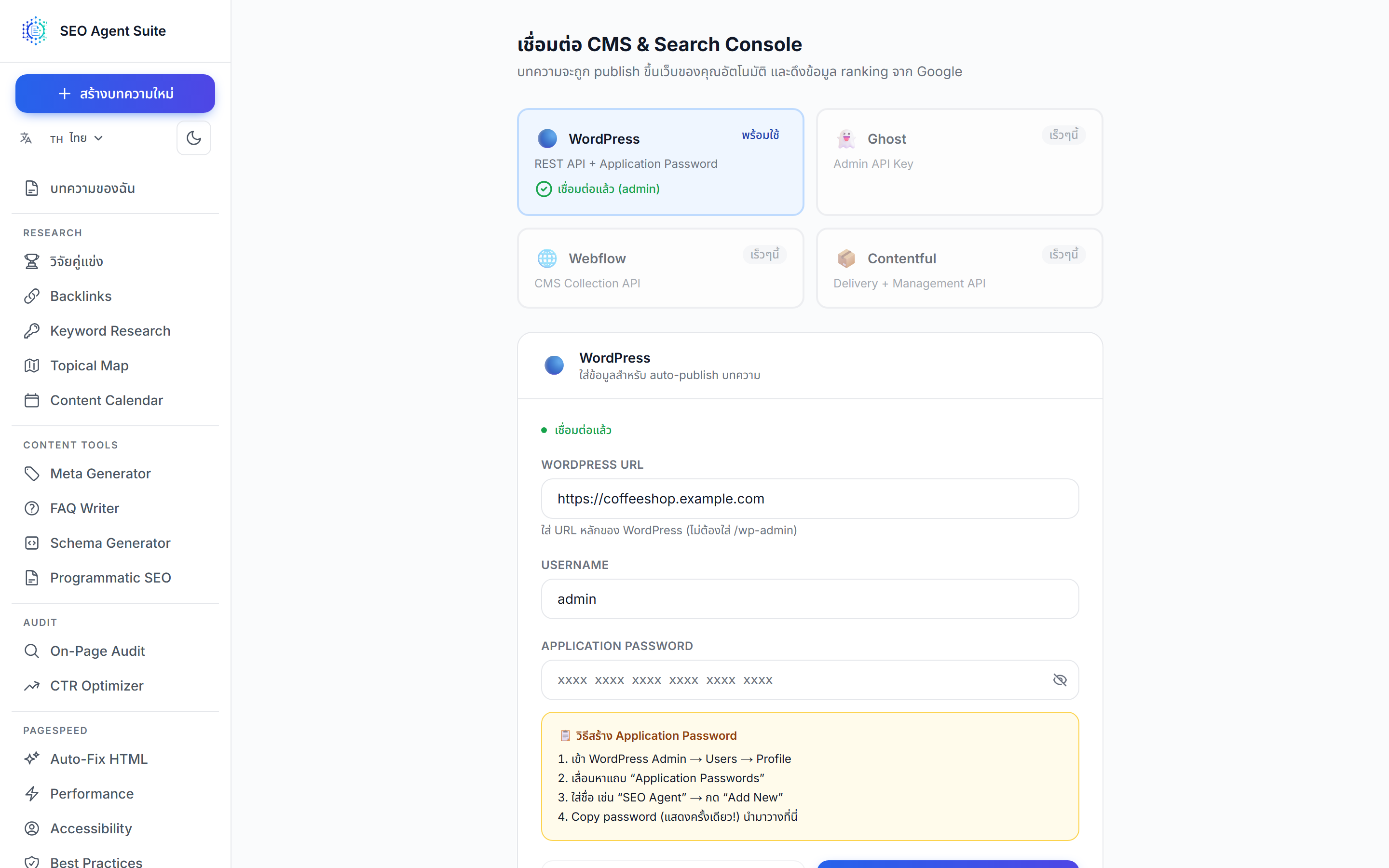Open the Content Calendar menu item

(115, 401)
